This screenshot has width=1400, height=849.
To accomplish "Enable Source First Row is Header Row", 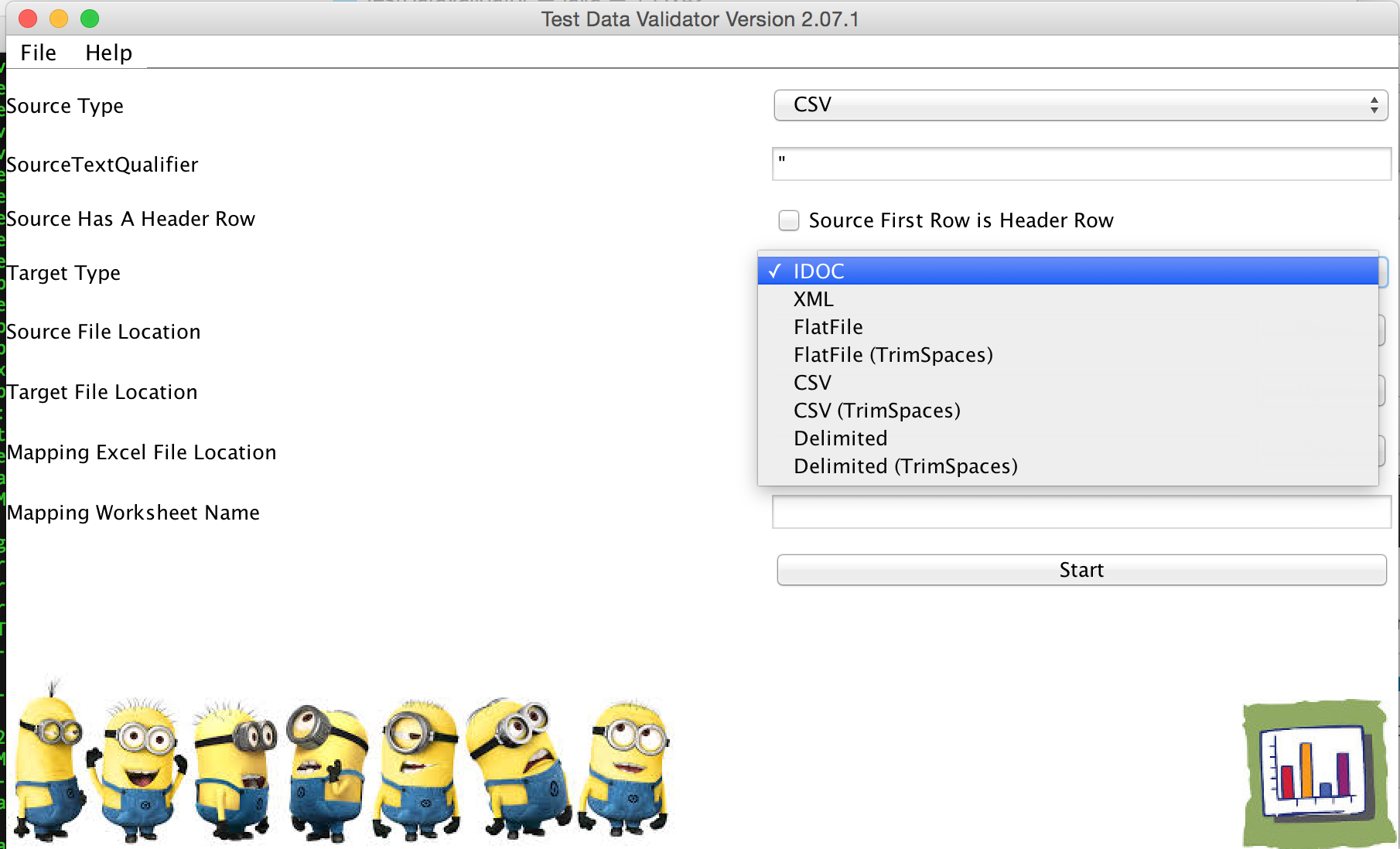I will click(x=788, y=220).
